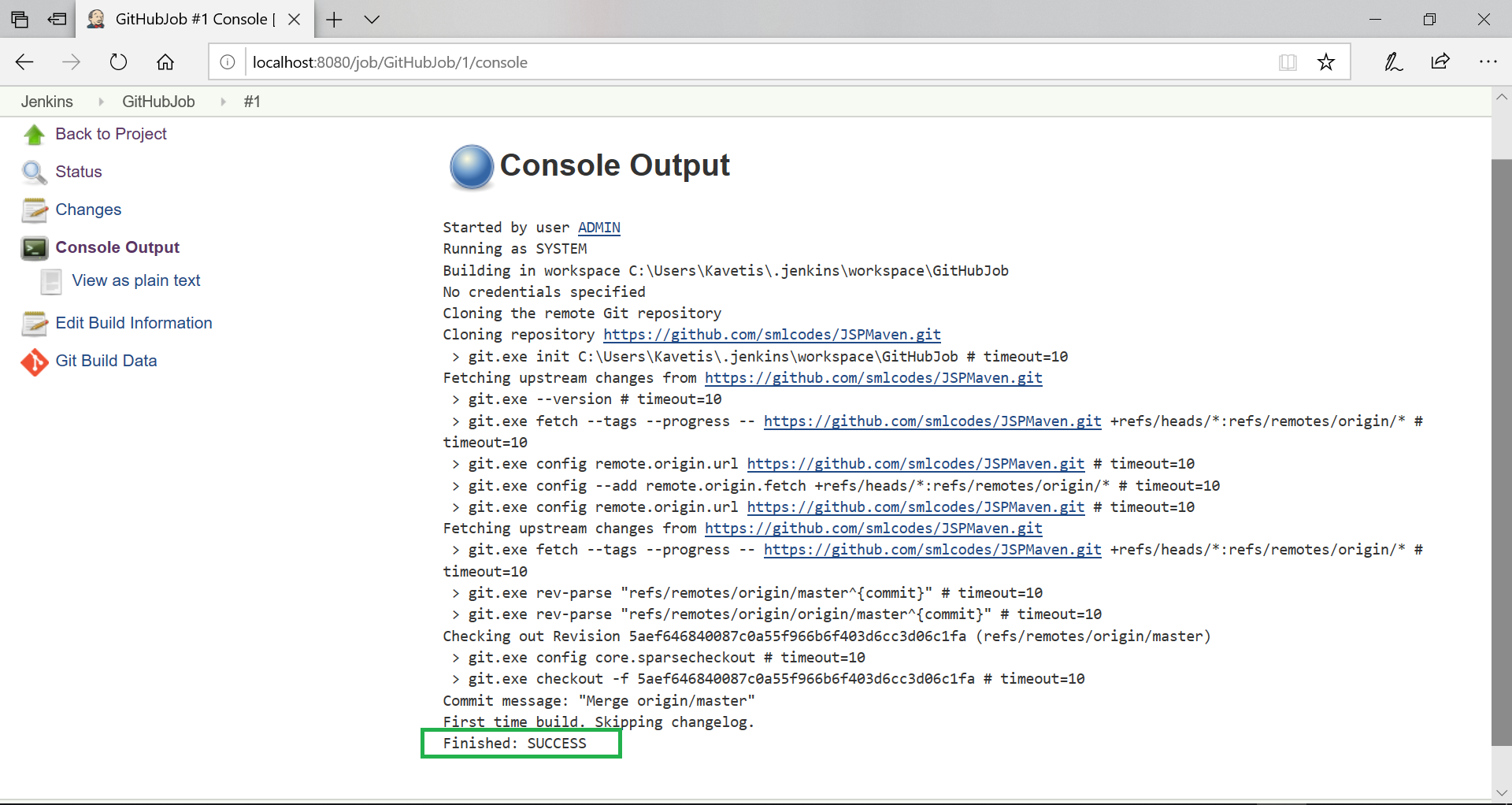Expand the GitHubJob breadcrumb arrow
The image size is (1512, 805).
(x=223, y=102)
